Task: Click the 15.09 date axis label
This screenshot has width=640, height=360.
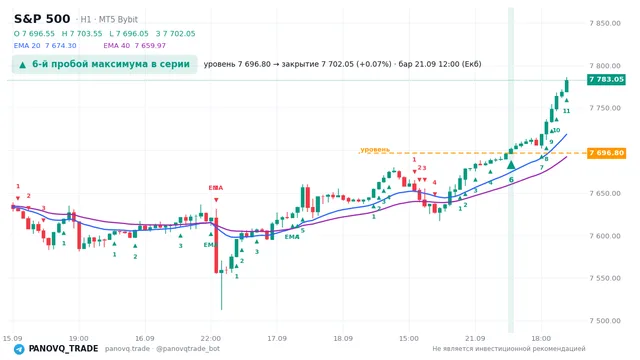Action: coord(13,338)
